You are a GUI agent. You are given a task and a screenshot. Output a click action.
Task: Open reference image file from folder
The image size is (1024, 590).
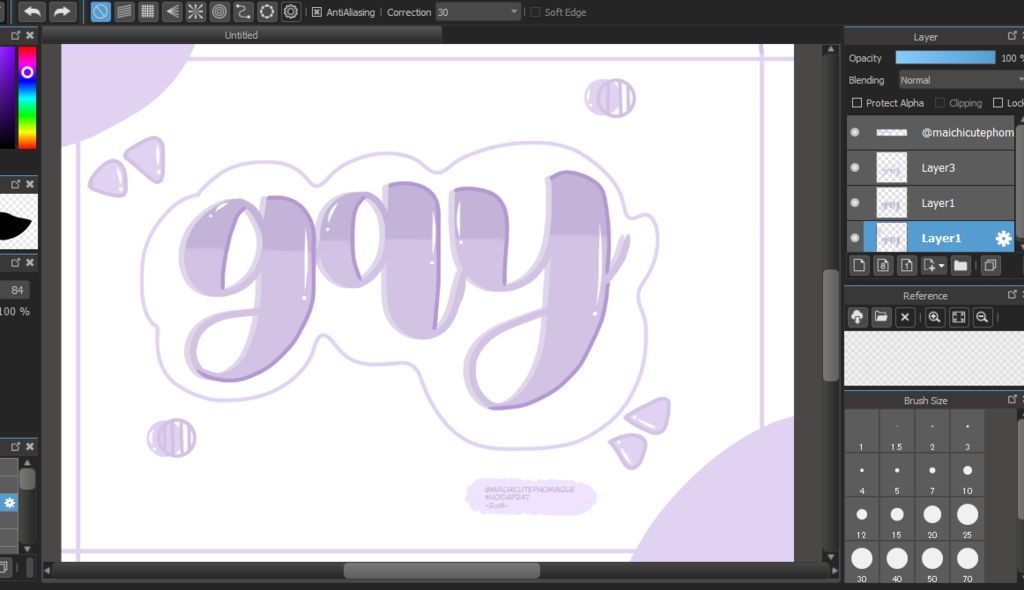click(x=881, y=318)
